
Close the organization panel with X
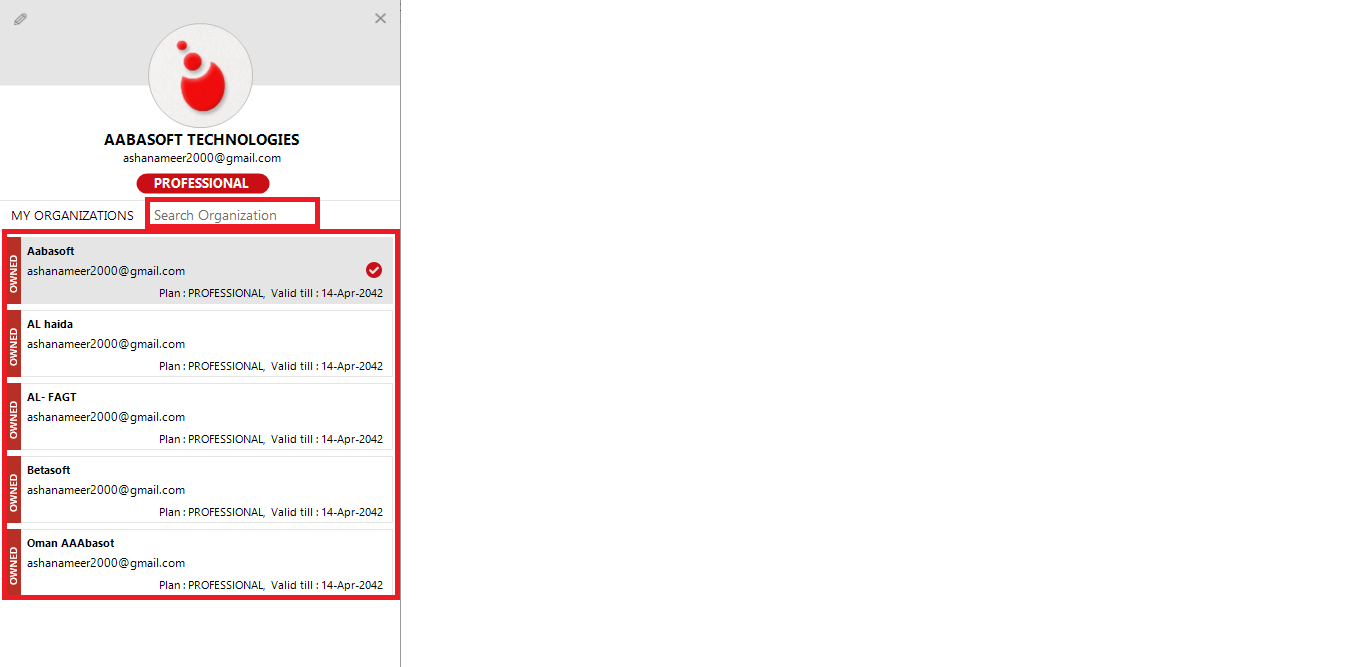pos(380,18)
